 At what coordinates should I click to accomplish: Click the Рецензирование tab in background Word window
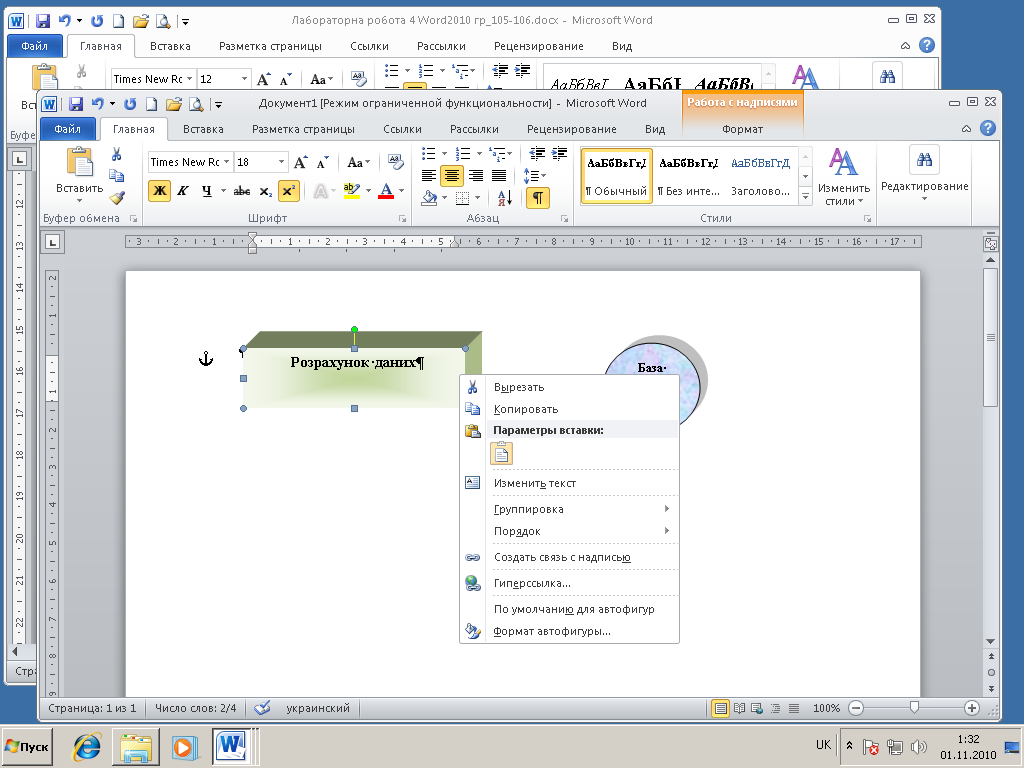point(539,46)
